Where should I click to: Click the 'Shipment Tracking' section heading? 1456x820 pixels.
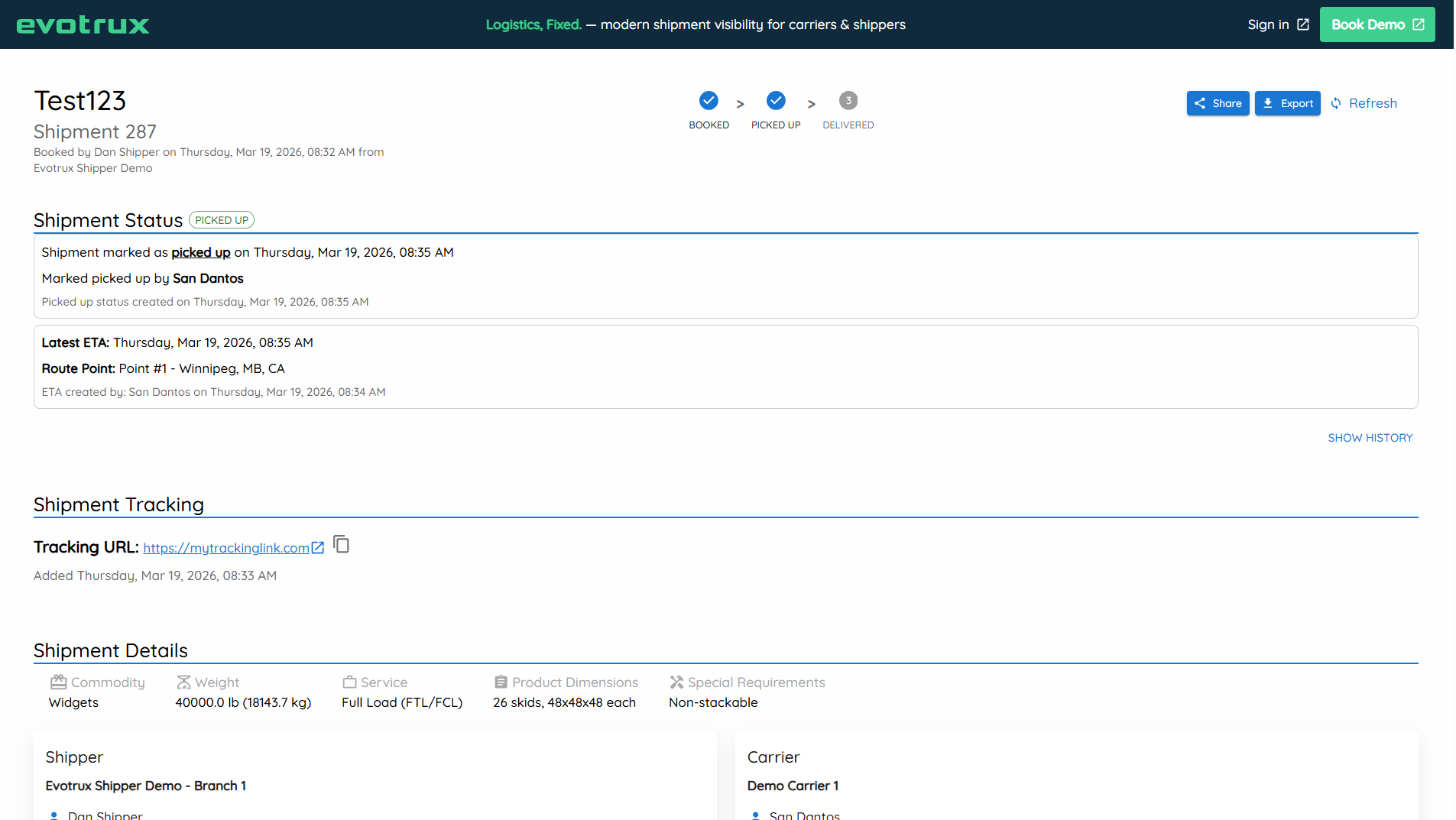(118, 504)
